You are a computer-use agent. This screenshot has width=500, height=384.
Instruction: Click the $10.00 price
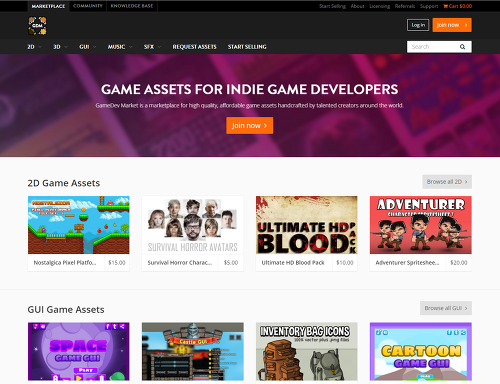coord(345,263)
